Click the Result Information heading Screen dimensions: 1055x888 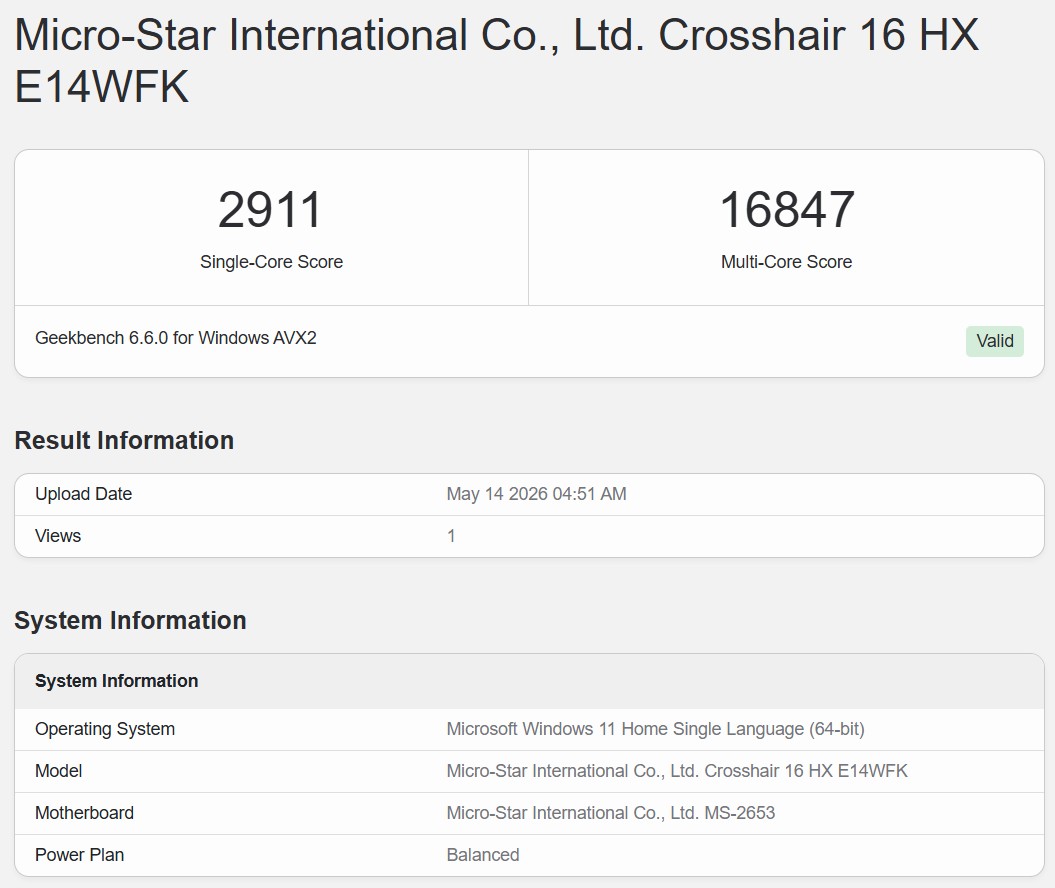pyautogui.click(x=124, y=441)
